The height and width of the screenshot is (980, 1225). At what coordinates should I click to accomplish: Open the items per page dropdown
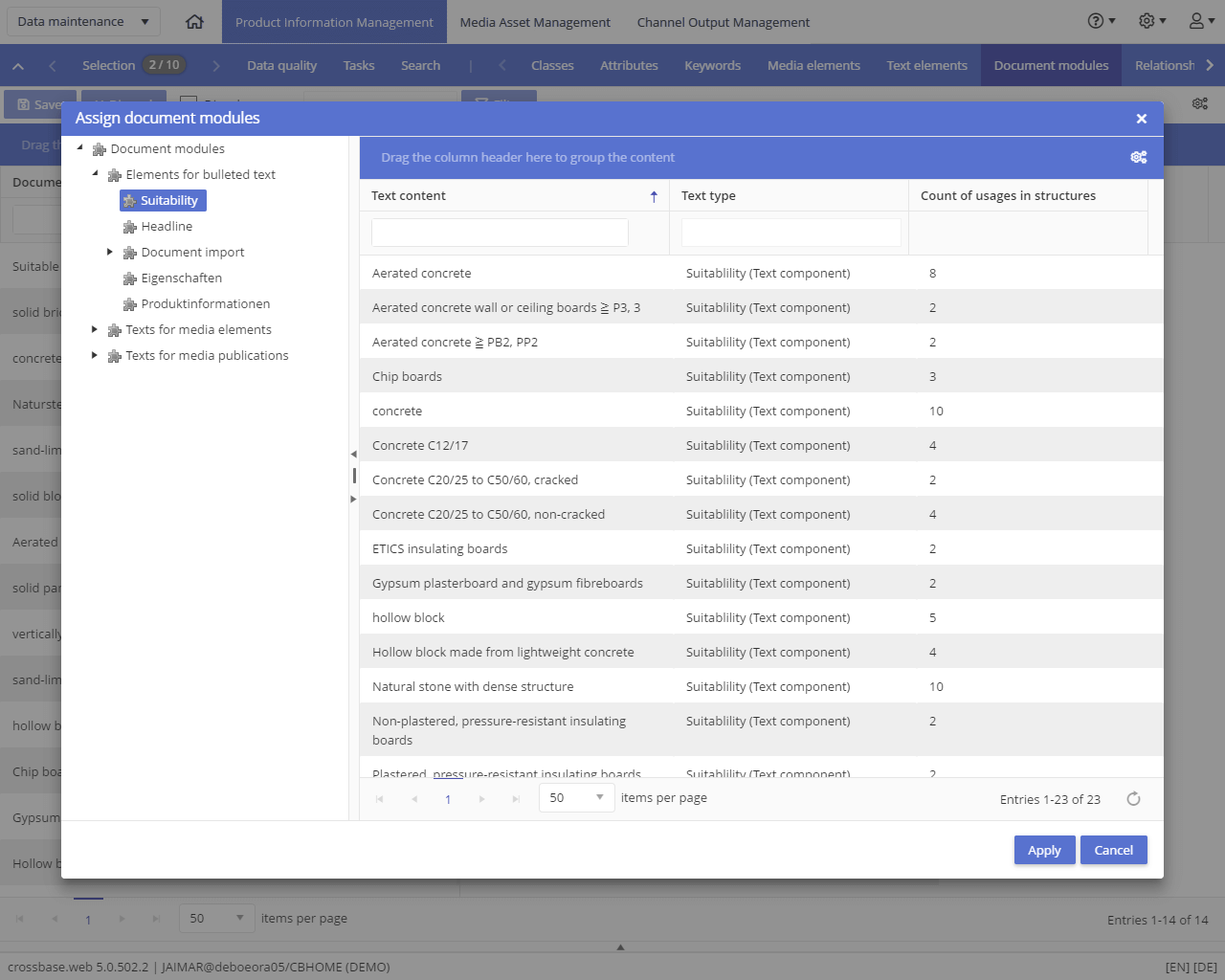point(577,797)
